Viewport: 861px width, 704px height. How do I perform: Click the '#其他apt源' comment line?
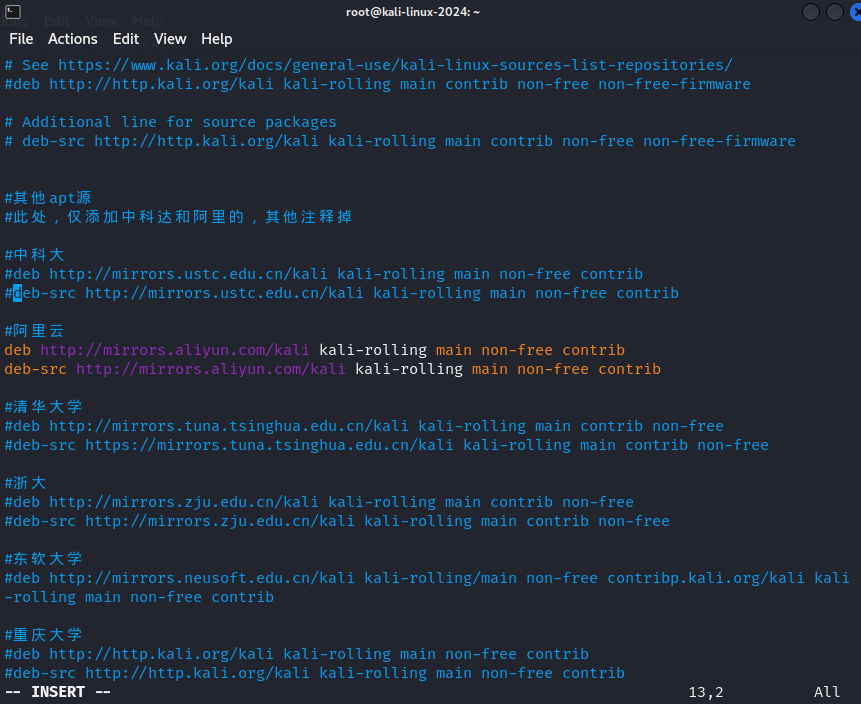click(x=48, y=198)
